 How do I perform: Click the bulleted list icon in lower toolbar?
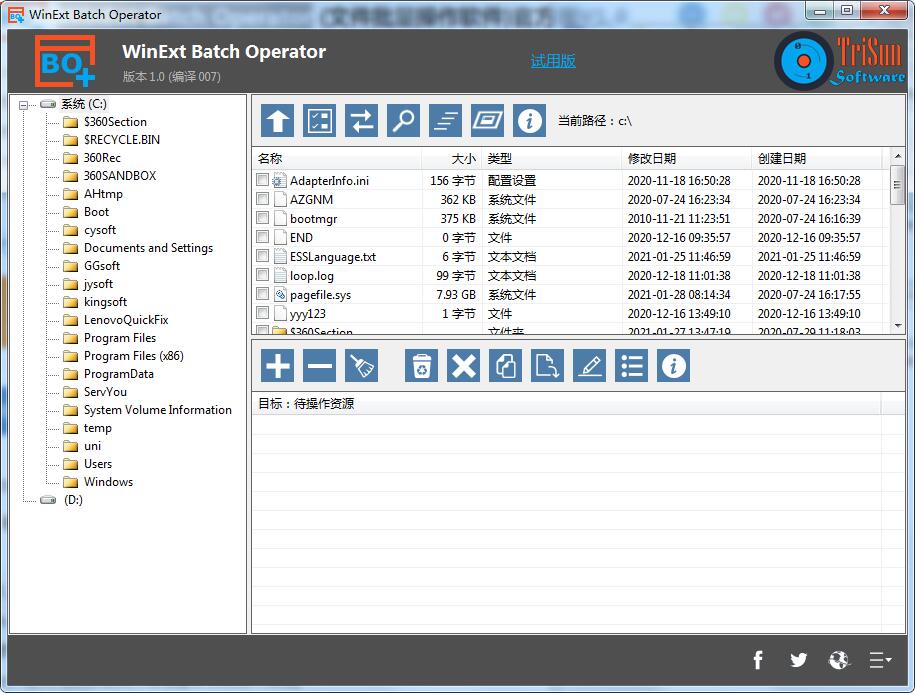click(631, 366)
